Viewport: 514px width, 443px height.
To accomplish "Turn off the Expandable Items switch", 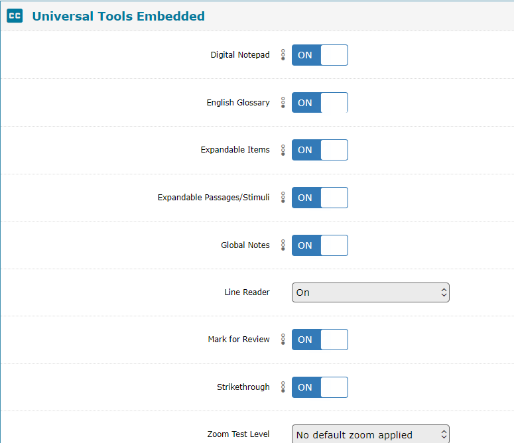I will (x=320, y=150).
